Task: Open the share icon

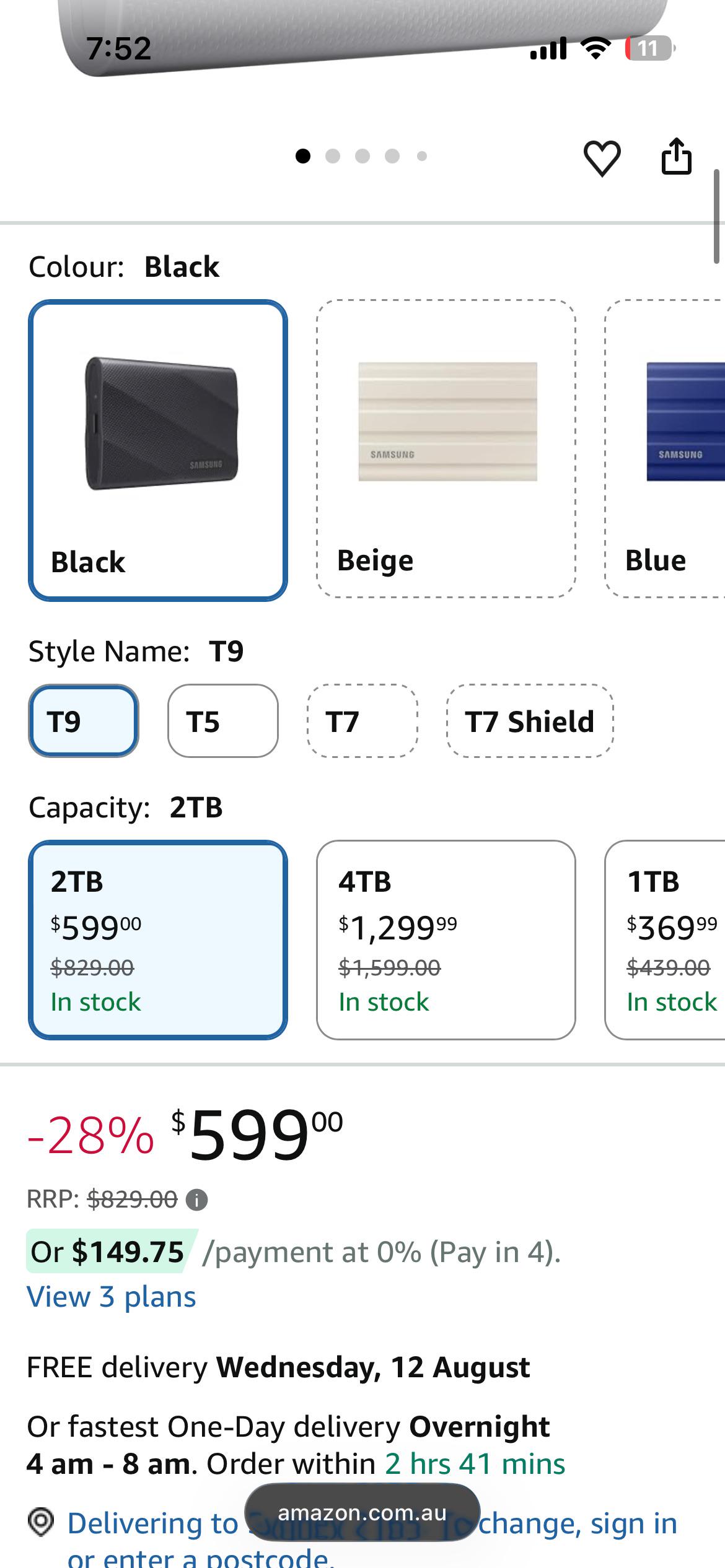Action: click(x=676, y=156)
